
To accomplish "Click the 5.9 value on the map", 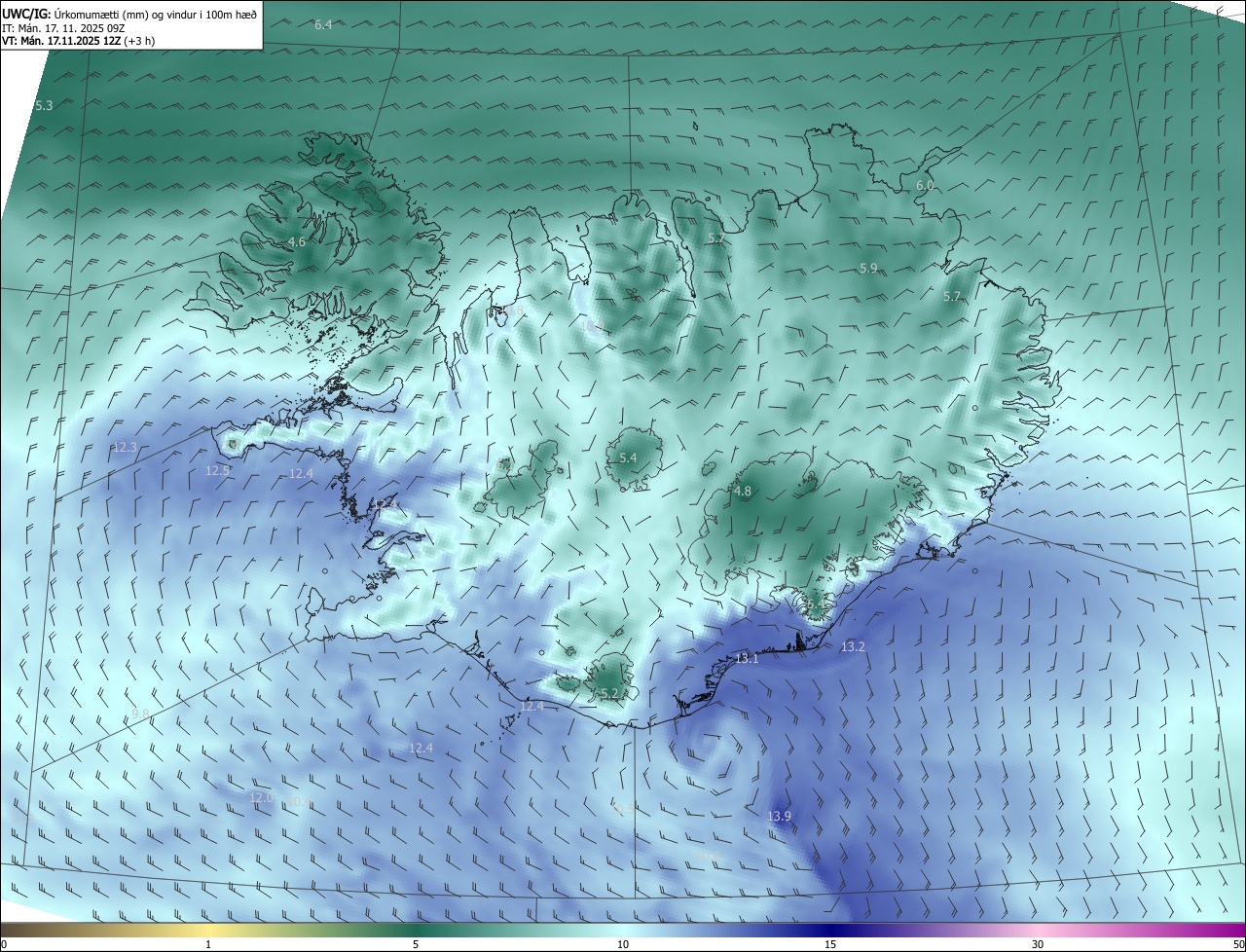I will [868, 268].
